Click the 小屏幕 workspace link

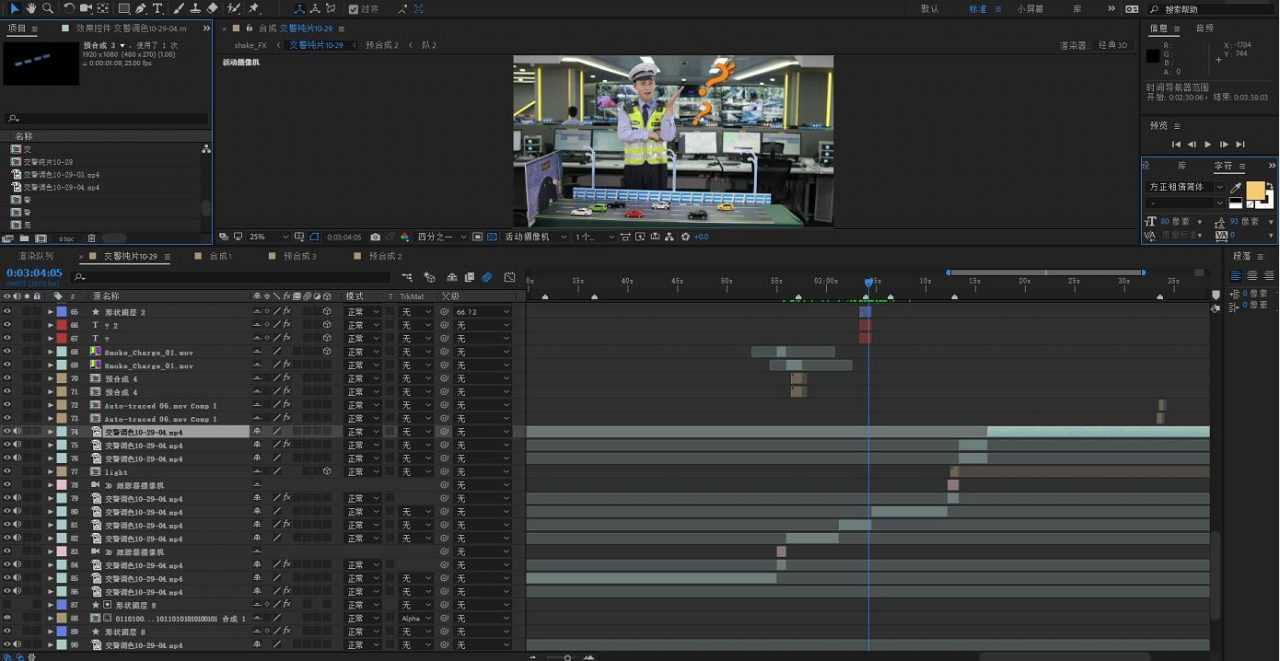coord(1030,9)
